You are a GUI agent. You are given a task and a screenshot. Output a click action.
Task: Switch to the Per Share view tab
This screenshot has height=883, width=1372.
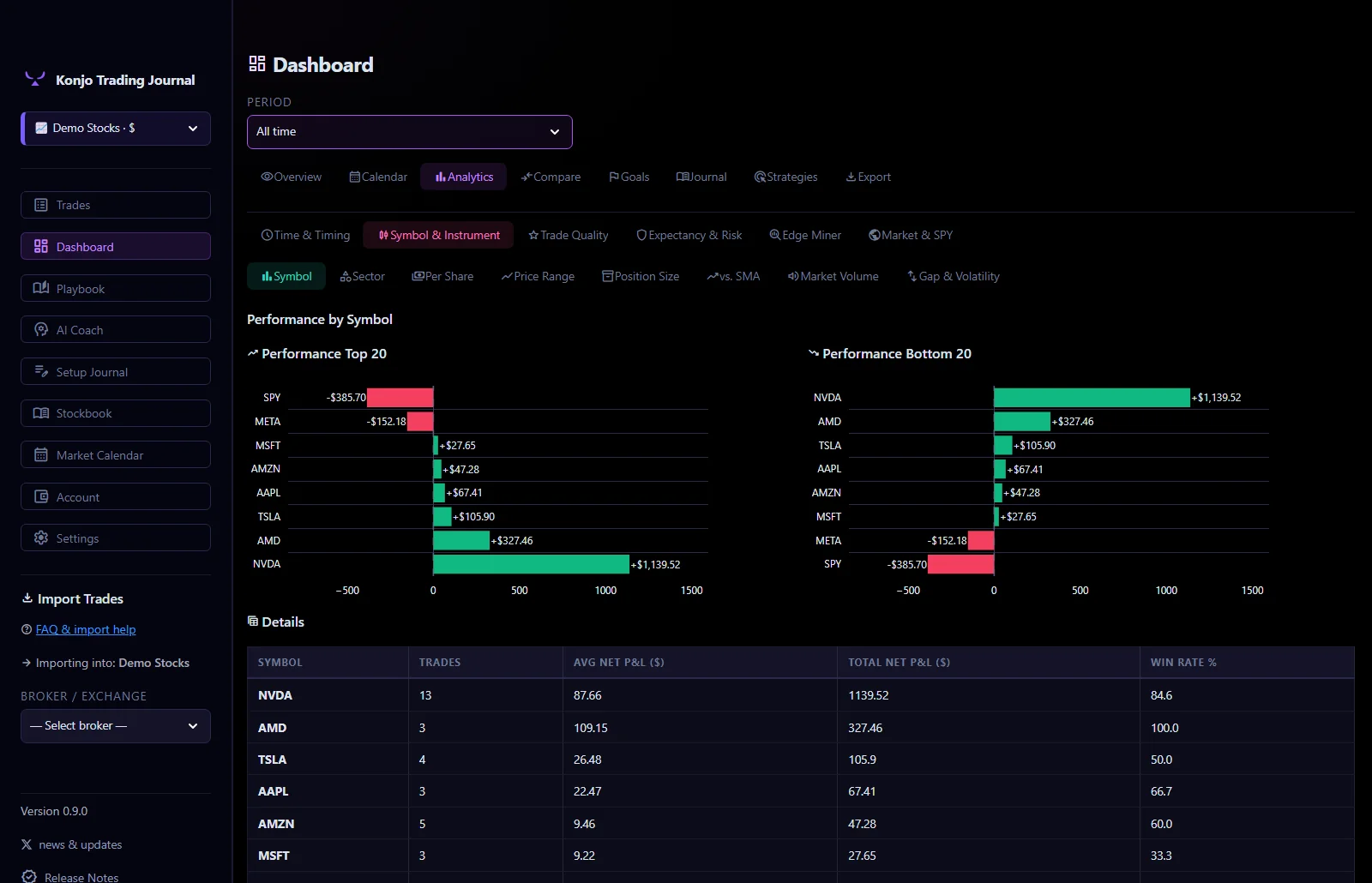click(443, 276)
